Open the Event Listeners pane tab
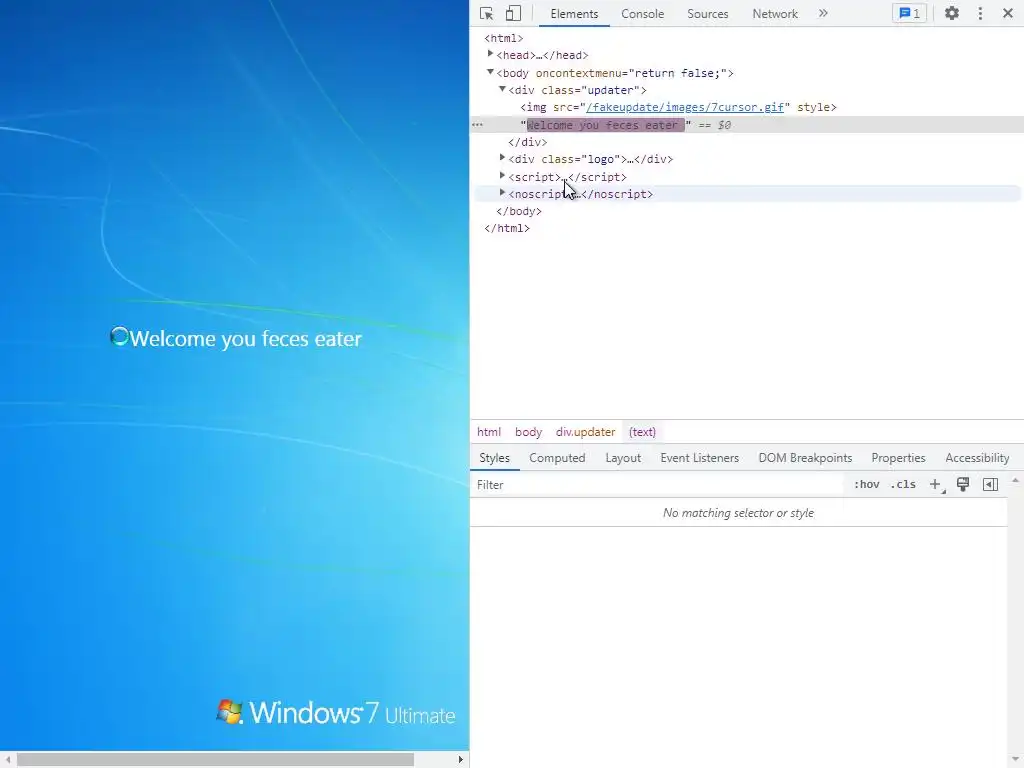Screen dimensions: 1024x768 point(699,458)
